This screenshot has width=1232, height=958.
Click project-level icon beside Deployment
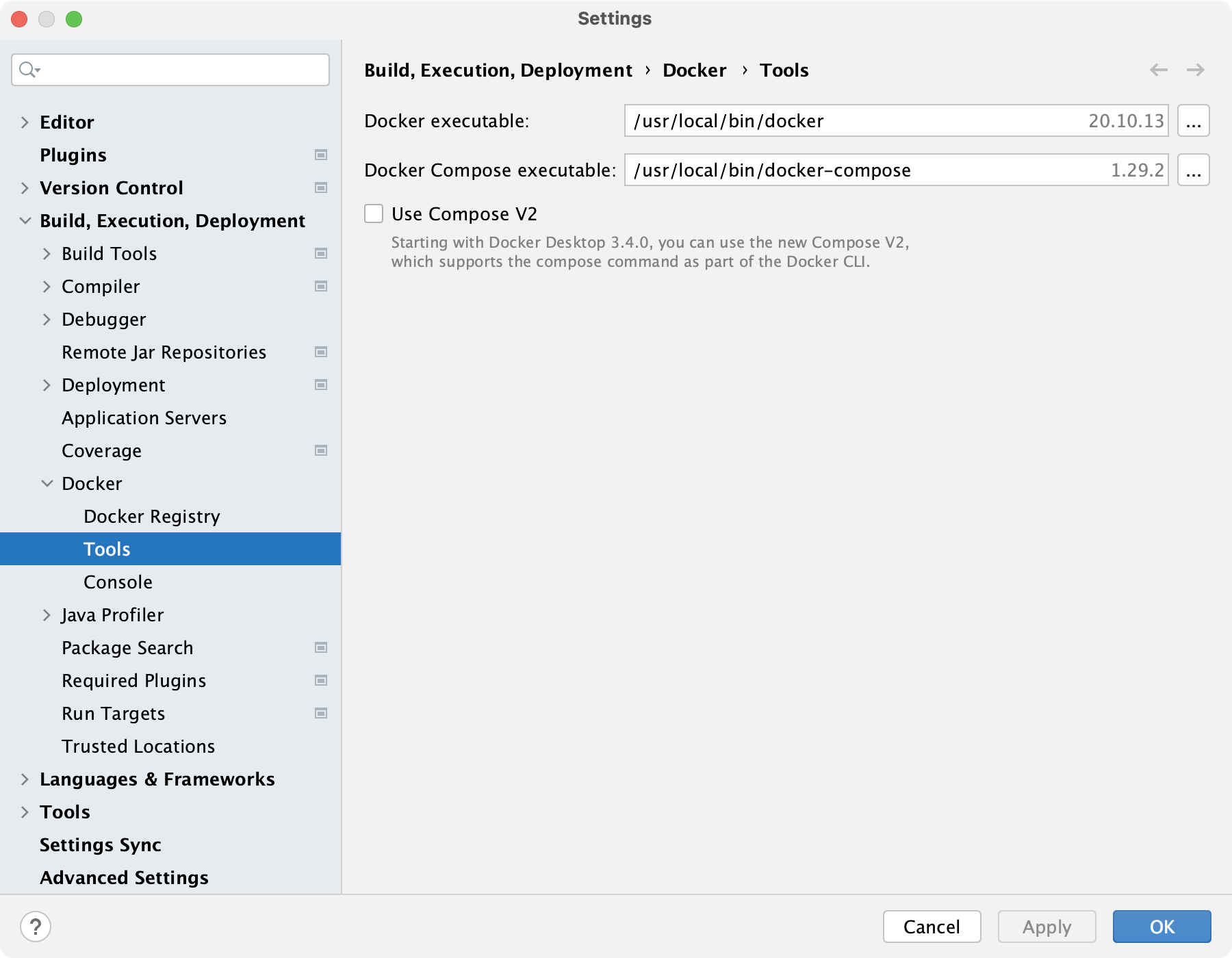320,385
